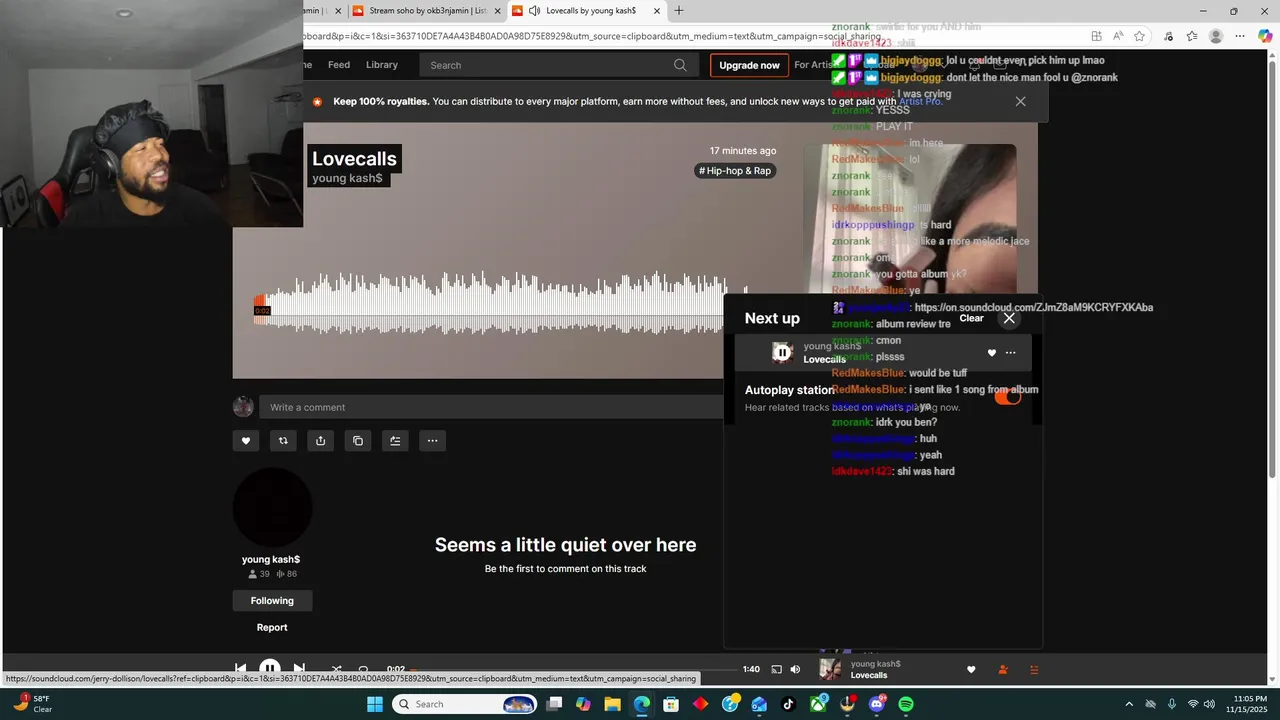Image resolution: width=1280 pixels, height=720 pixels.
Task: Click the Windows taskbar search box
Action: coord(465,704)
